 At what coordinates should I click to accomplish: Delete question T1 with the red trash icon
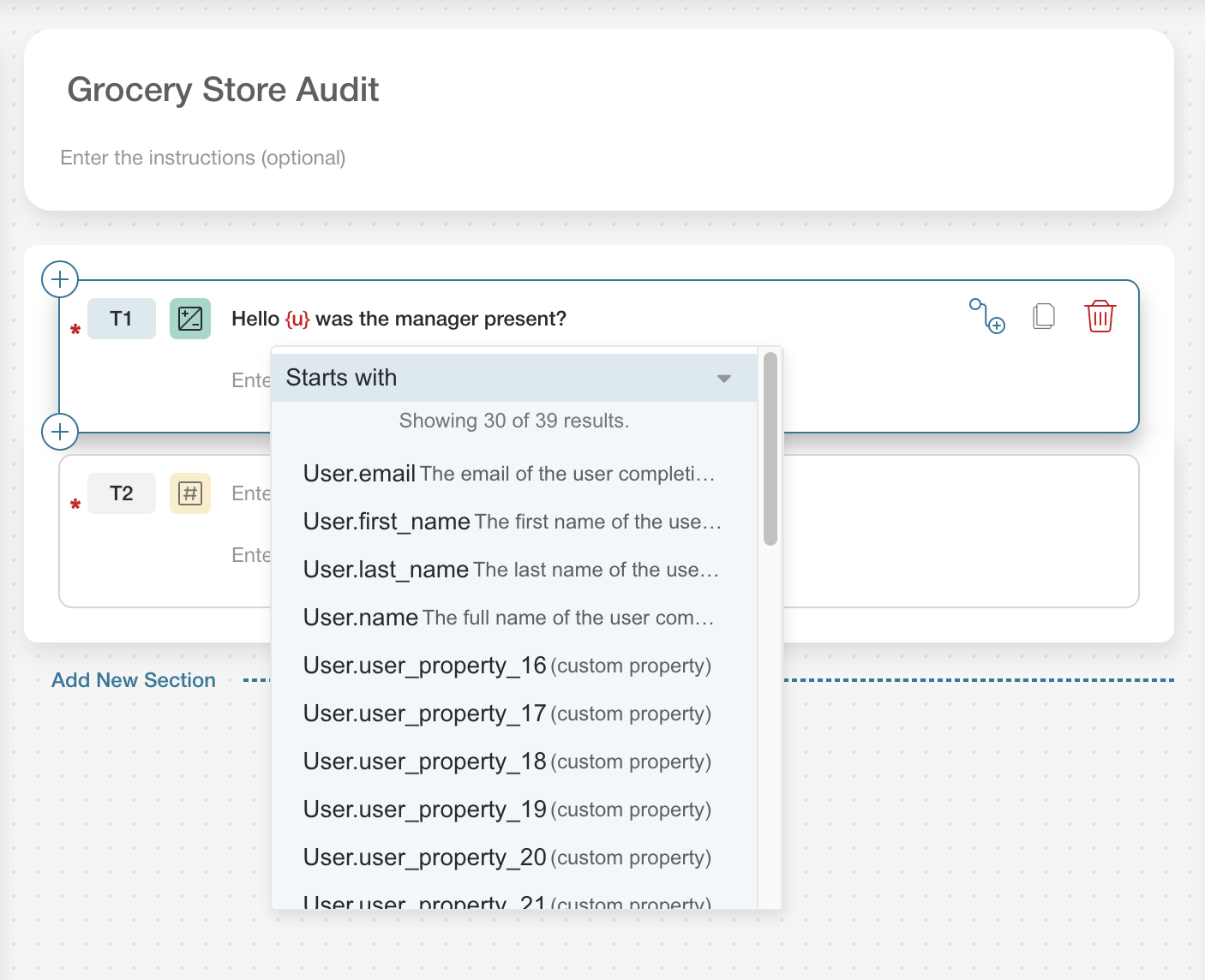coord(1100,316)
